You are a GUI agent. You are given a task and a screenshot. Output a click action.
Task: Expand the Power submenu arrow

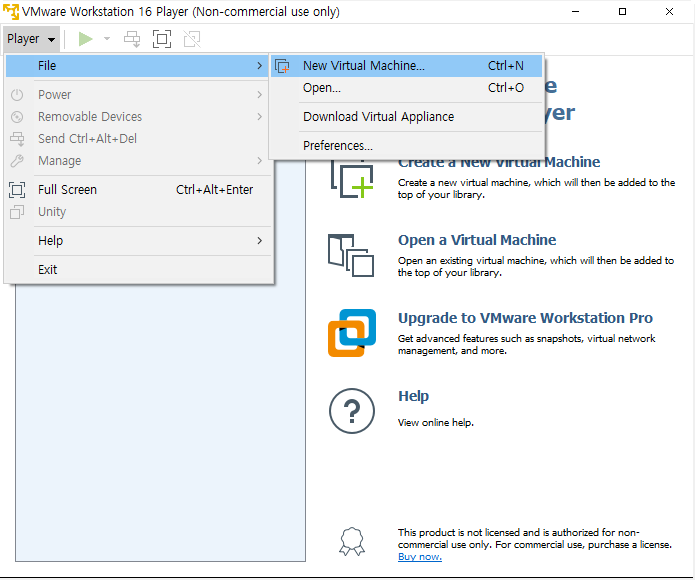[259, 95]
